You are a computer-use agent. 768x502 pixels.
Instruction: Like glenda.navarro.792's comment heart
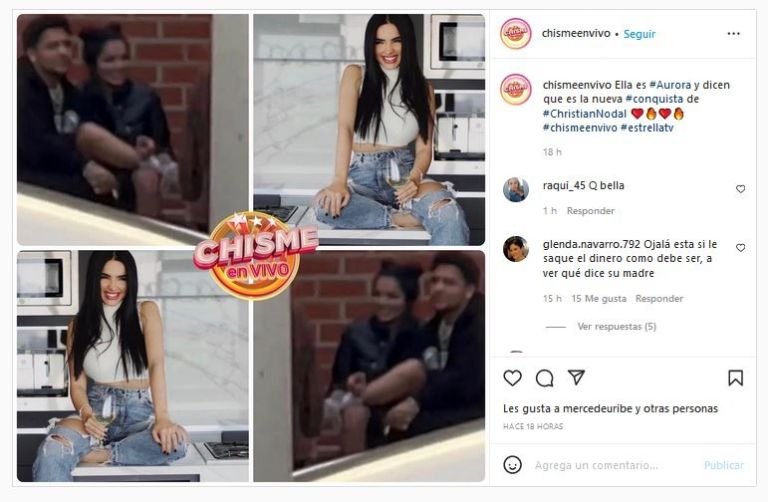(x=740, y=248)
